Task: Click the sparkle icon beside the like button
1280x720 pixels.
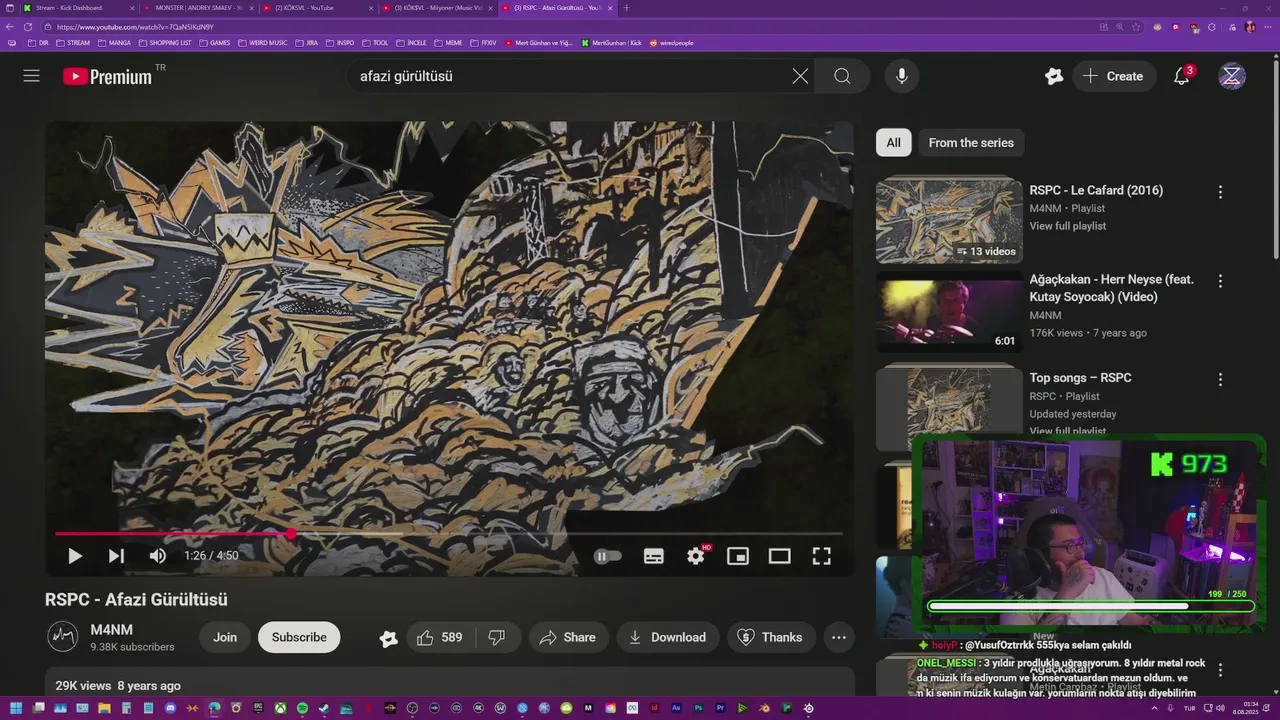Action: click(389, 638)
